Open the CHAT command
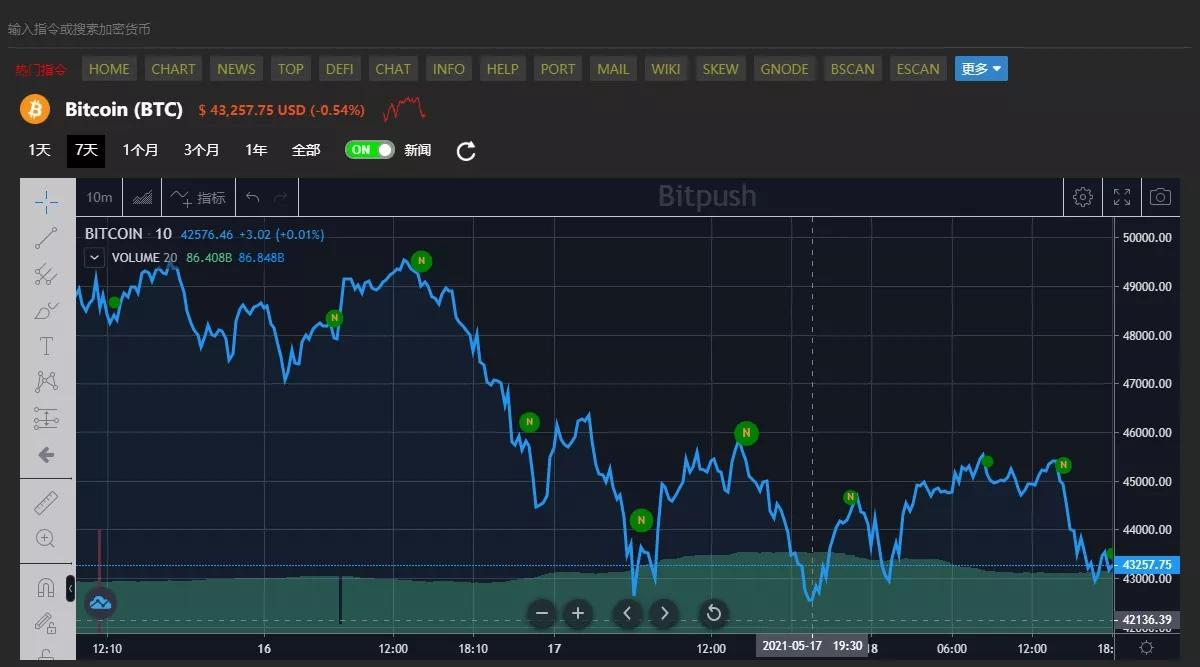This screenshot has width=1200, height=667. coord(393,69)
